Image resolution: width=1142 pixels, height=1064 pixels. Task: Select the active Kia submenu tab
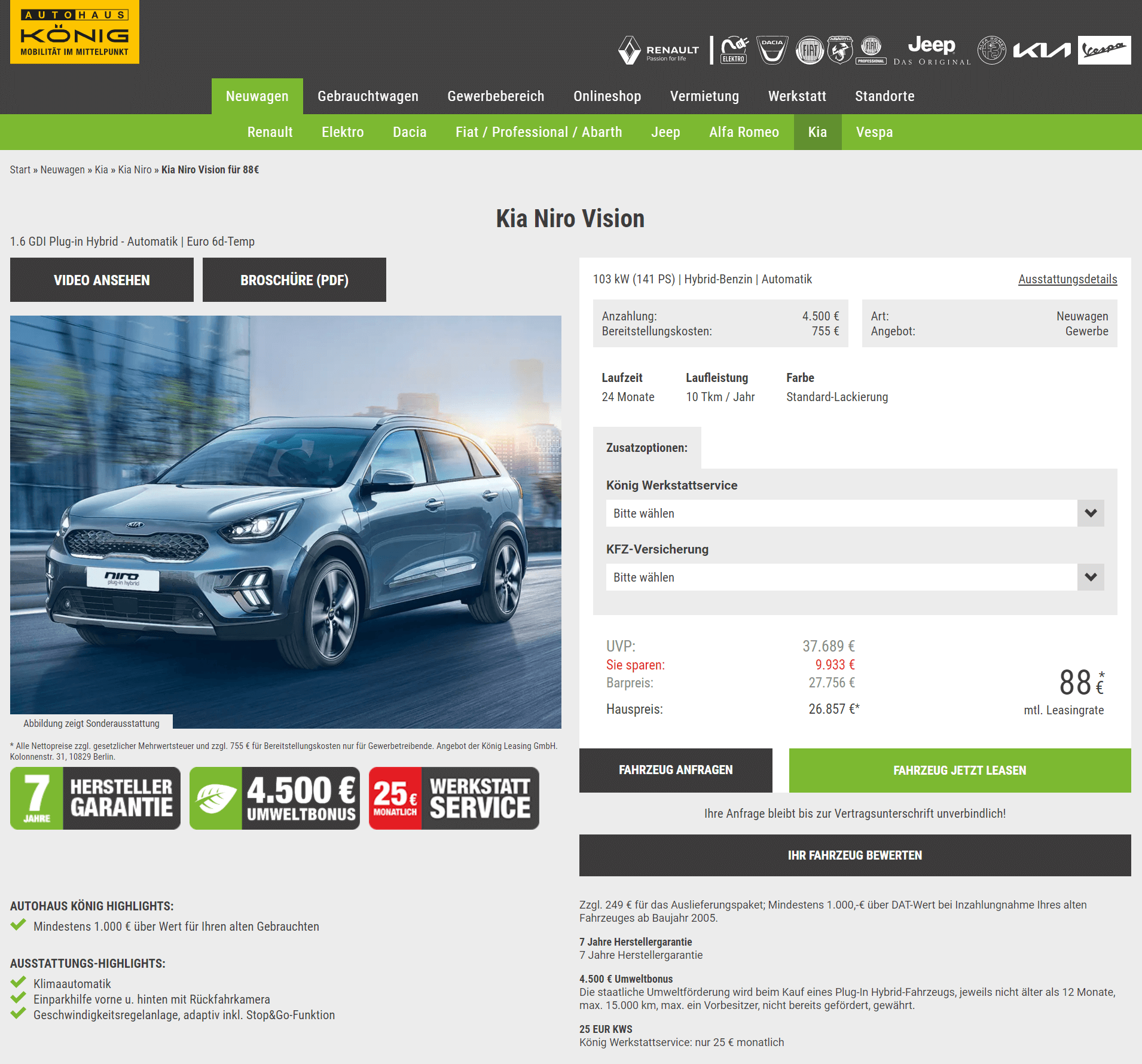click(x=817, y=132)
